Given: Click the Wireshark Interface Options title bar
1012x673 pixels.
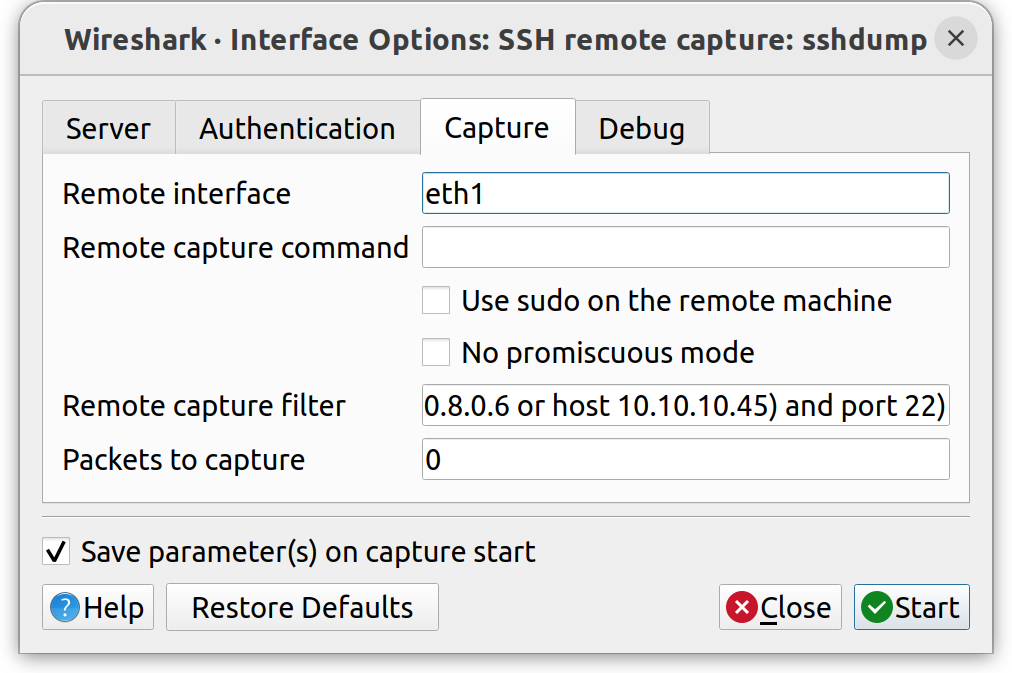Looking at the screenshot, I should (495, 40).
